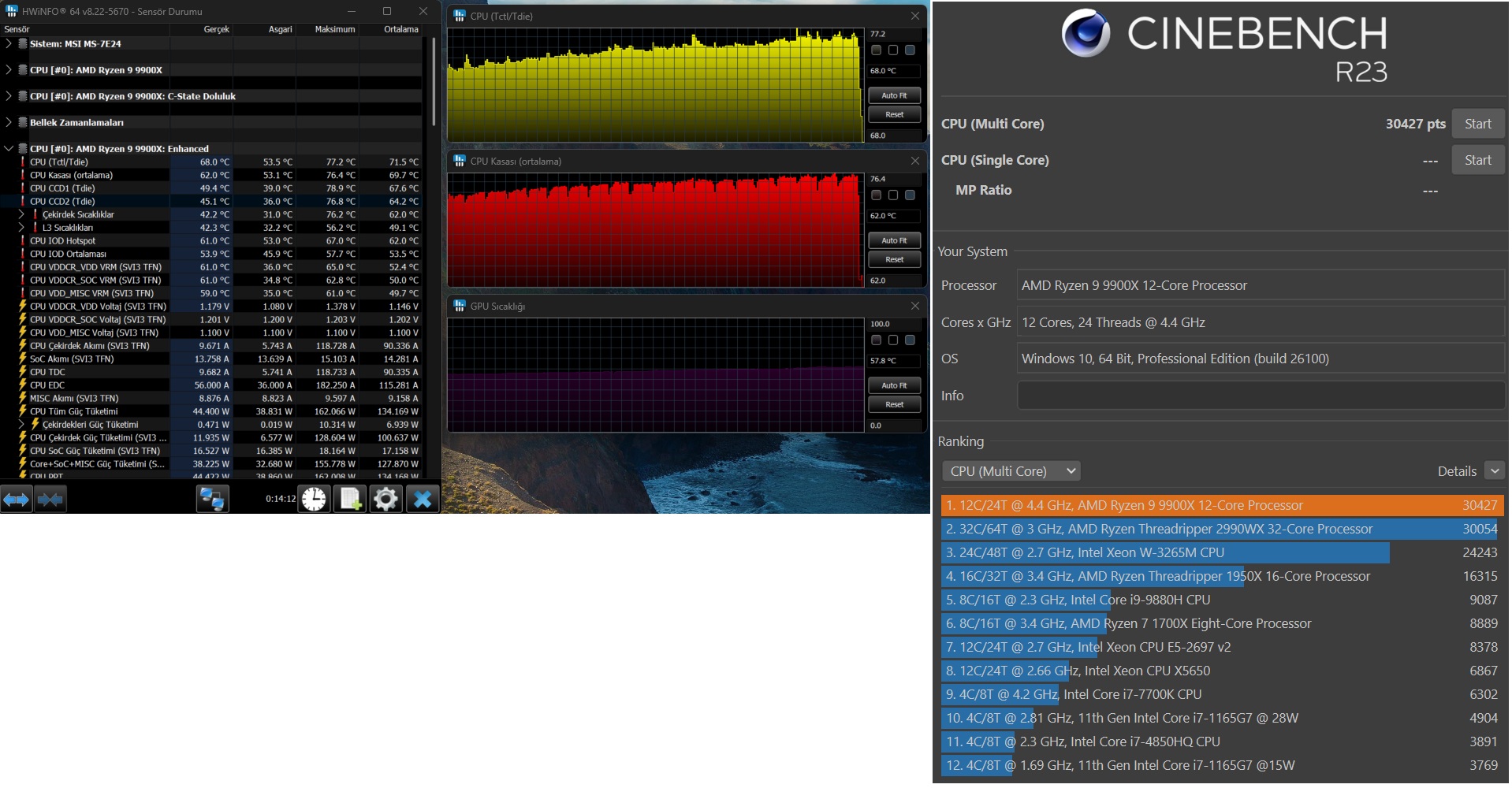This screenshot has width=1512, height=788.
Task: Click the Maksimum column header
Action: tap(328, 29)
